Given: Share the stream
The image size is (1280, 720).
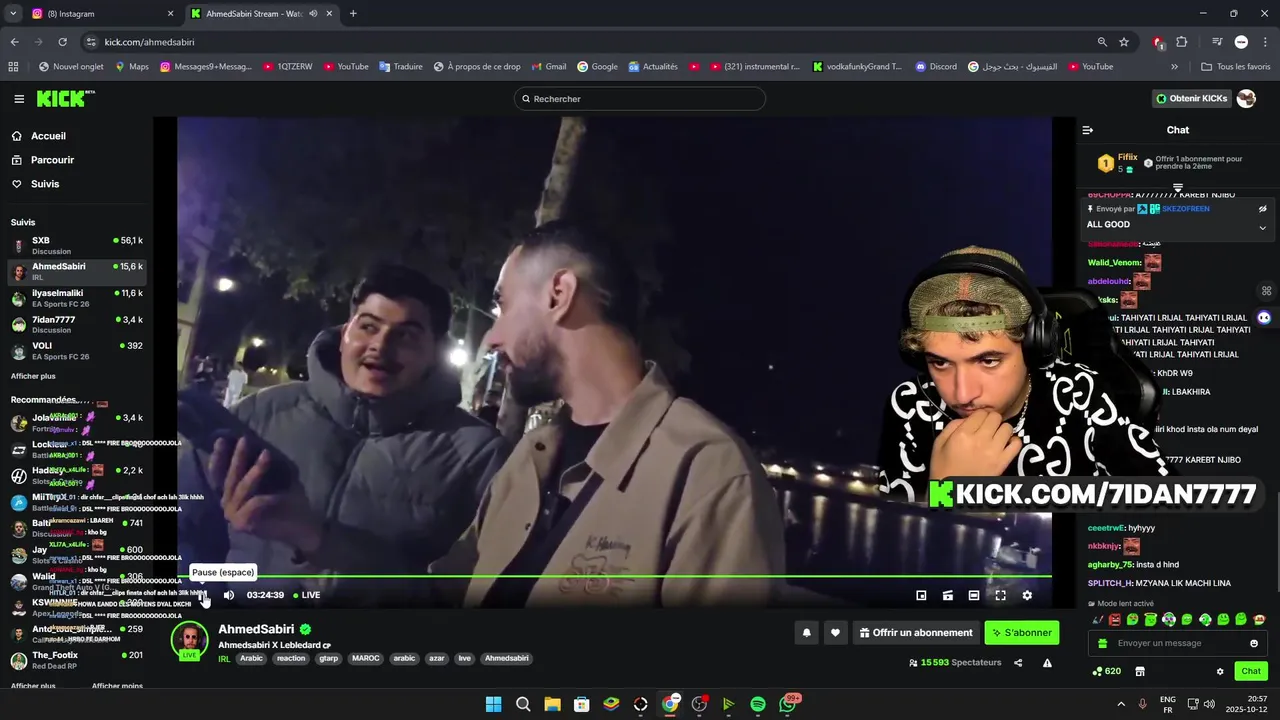Looking at the screenshot, I should [x=1018, y=663].
